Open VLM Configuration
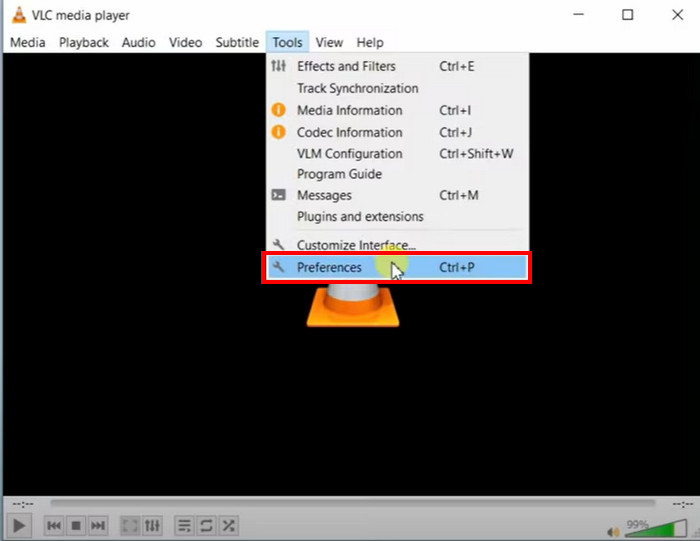The height and width of the screenshot is (541, 700). pyautogui.click(x=397, y=154)
